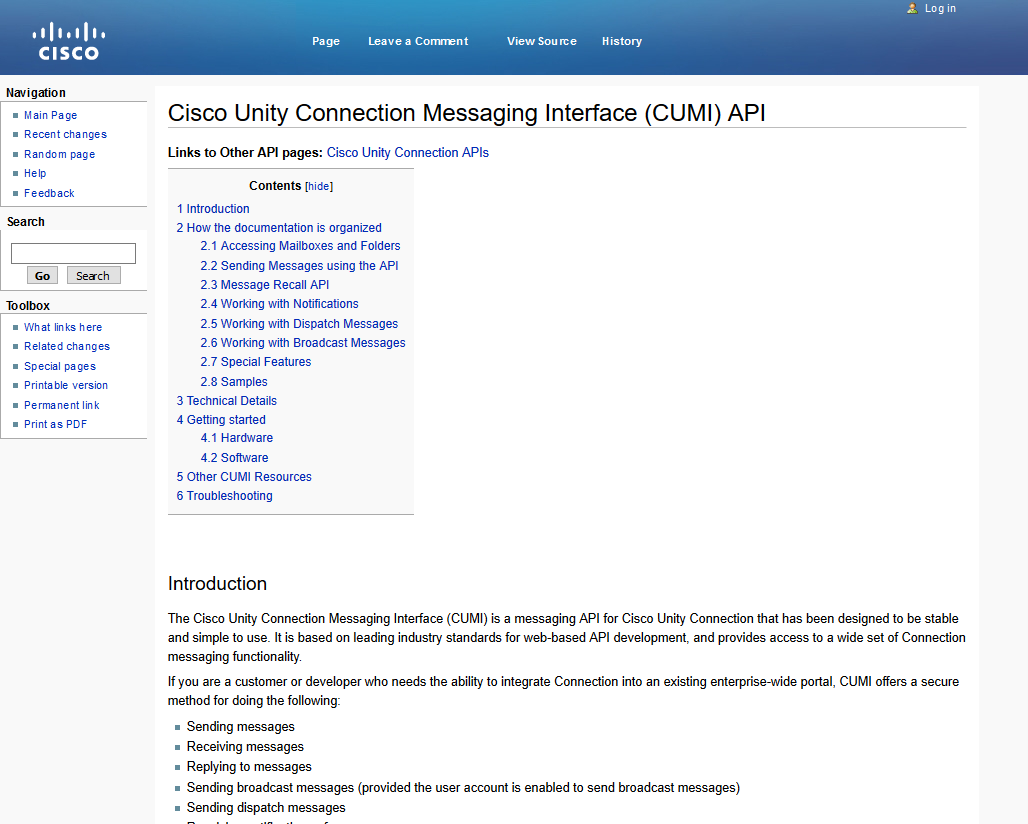Click the page title Cisco Unity Connection Messaging Interface
This screenshot has width=1028, height=824.
pos(466,113)
